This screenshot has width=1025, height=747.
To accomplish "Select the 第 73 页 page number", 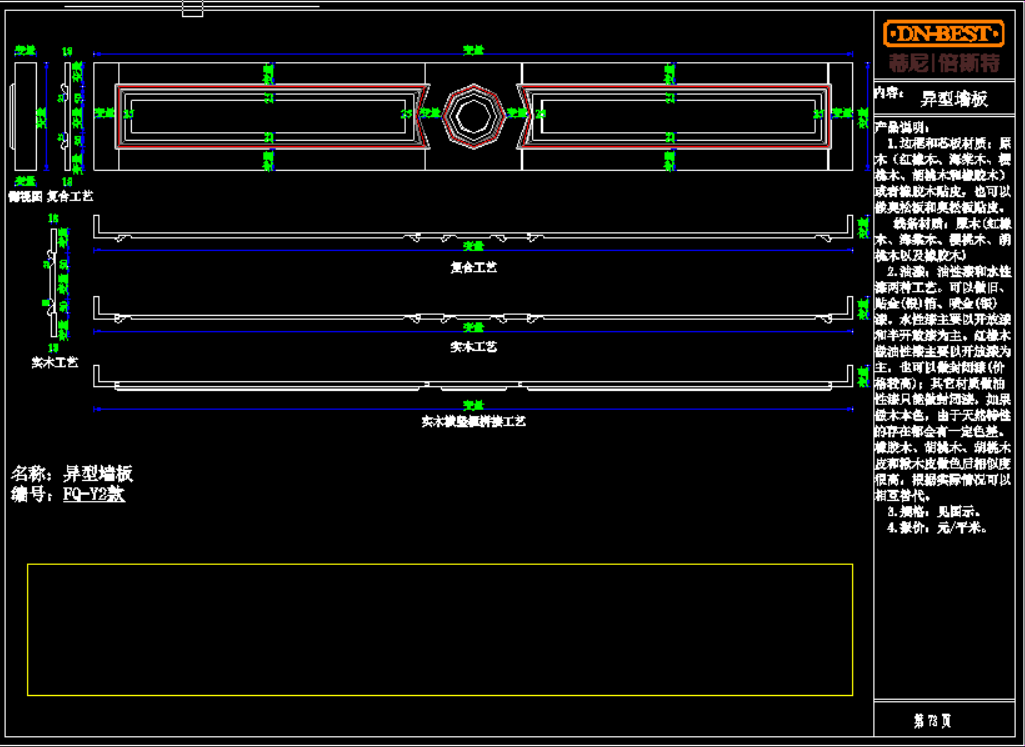I will click(932, 720).
